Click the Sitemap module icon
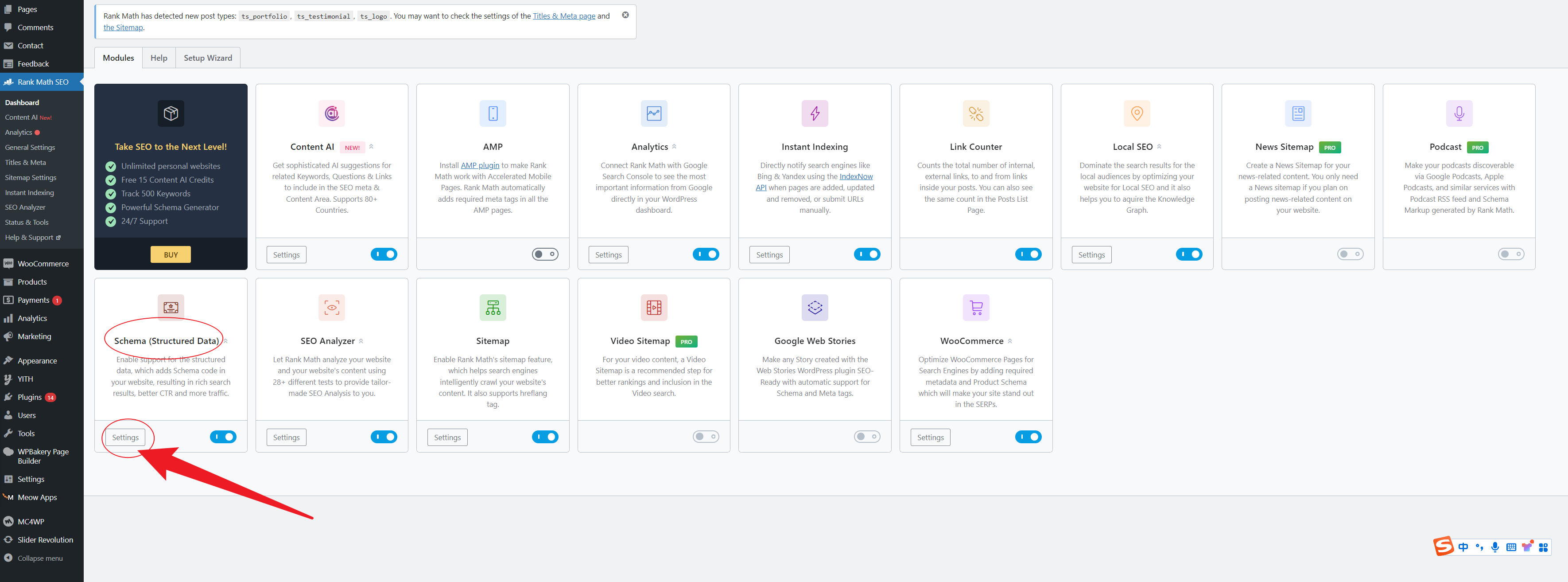 click(x=493, y=308)
